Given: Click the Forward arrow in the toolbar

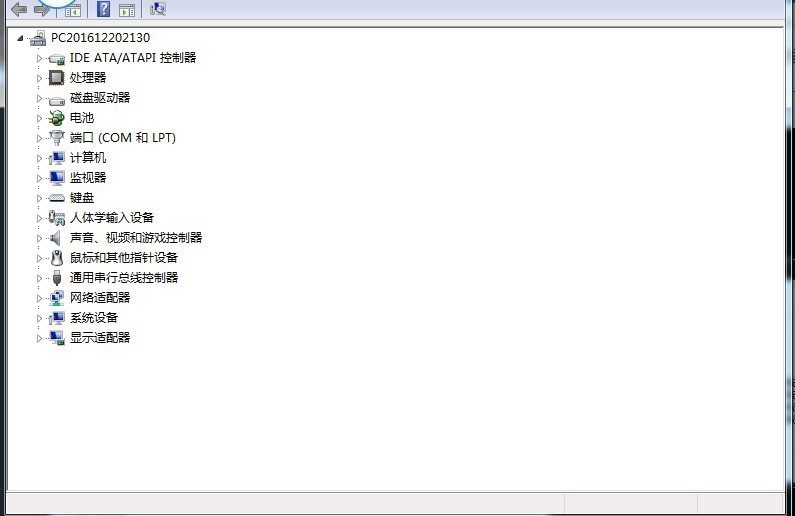Looking at the screenshot, I should [x=42, y=9].
